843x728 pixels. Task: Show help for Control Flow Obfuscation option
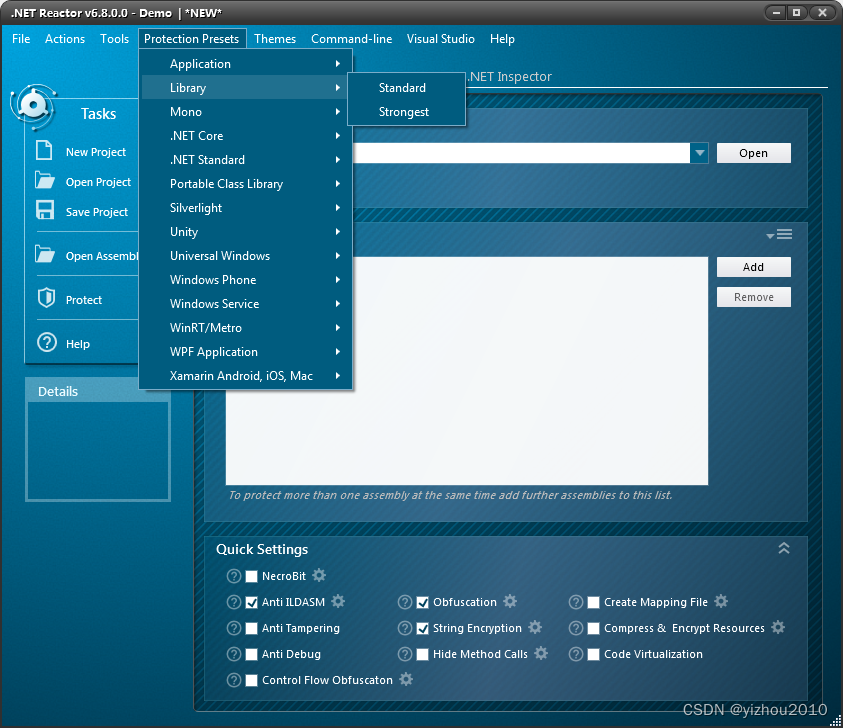234,680
